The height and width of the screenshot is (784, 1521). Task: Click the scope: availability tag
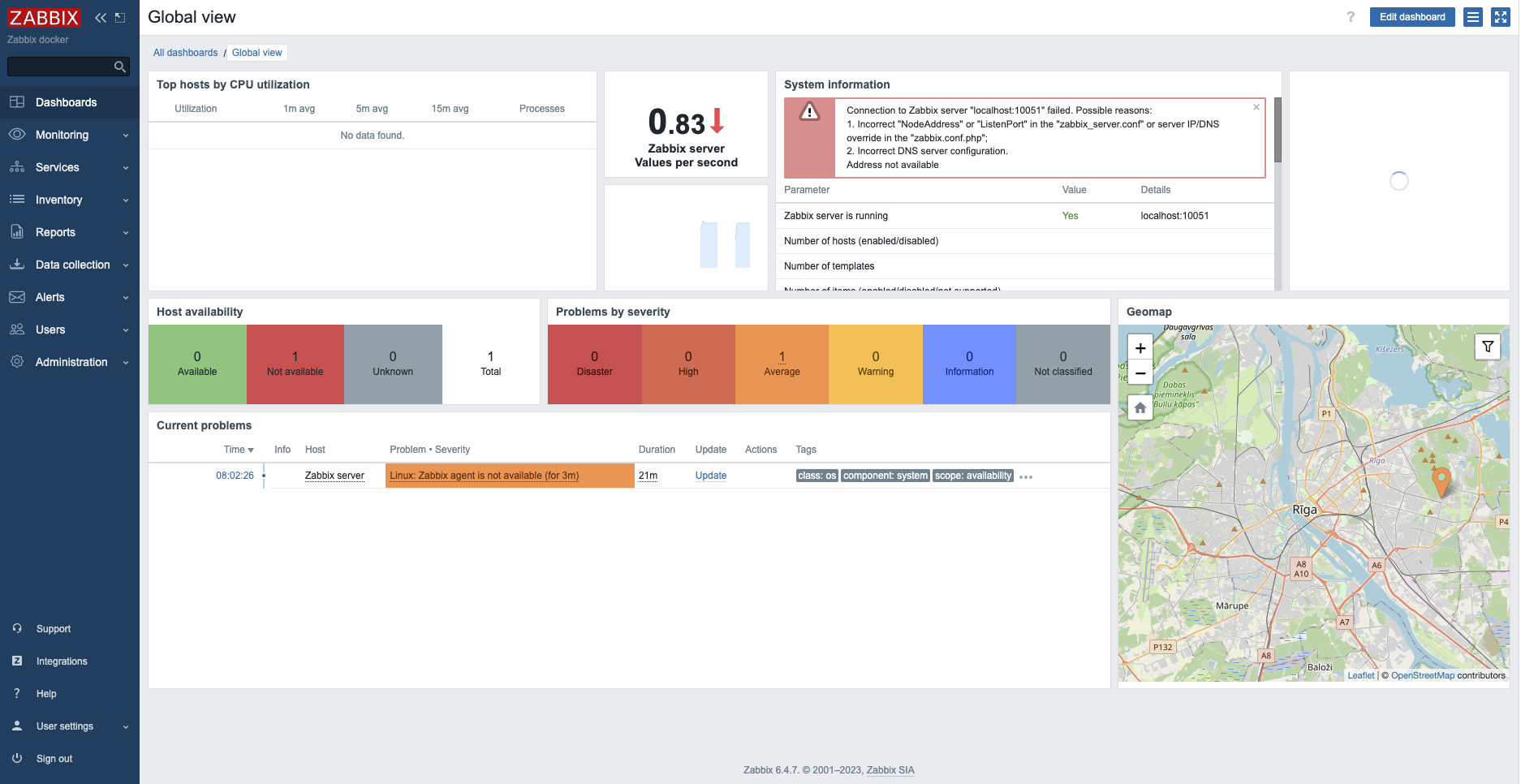[x=973, y=476]
